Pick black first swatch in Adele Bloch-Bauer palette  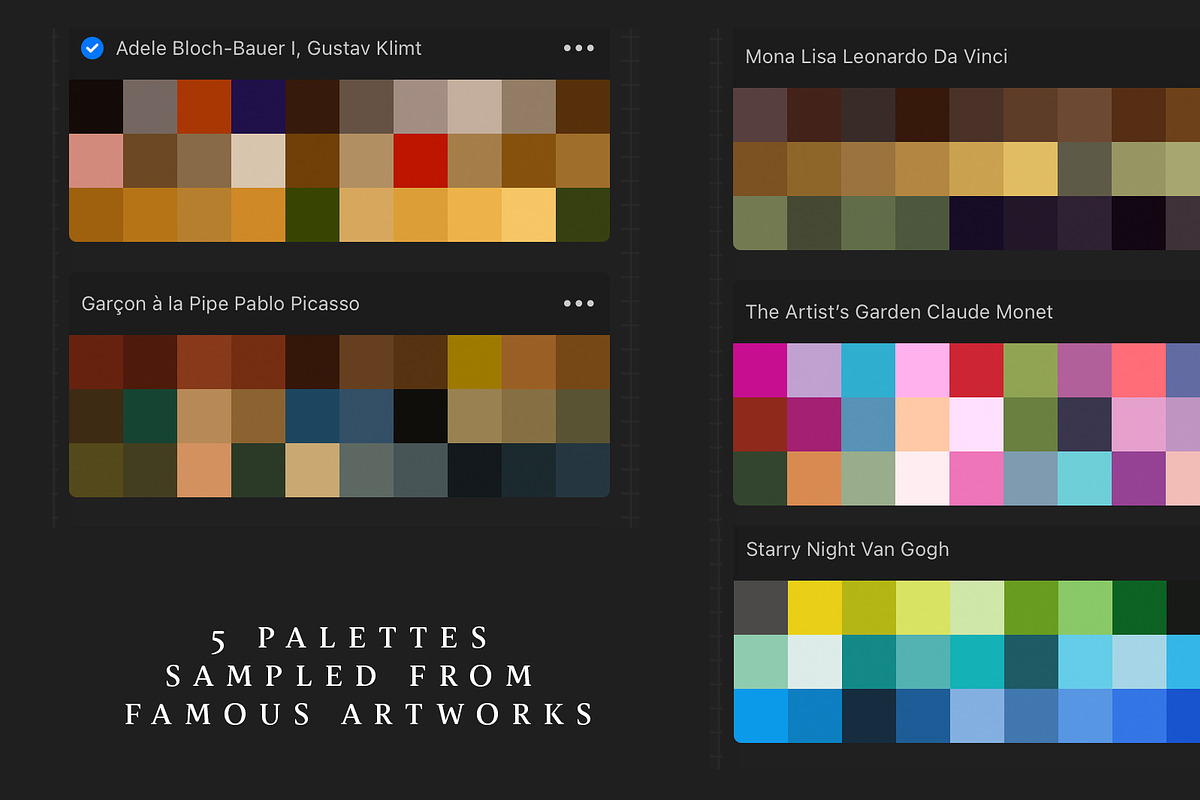[x=96, y=107]
